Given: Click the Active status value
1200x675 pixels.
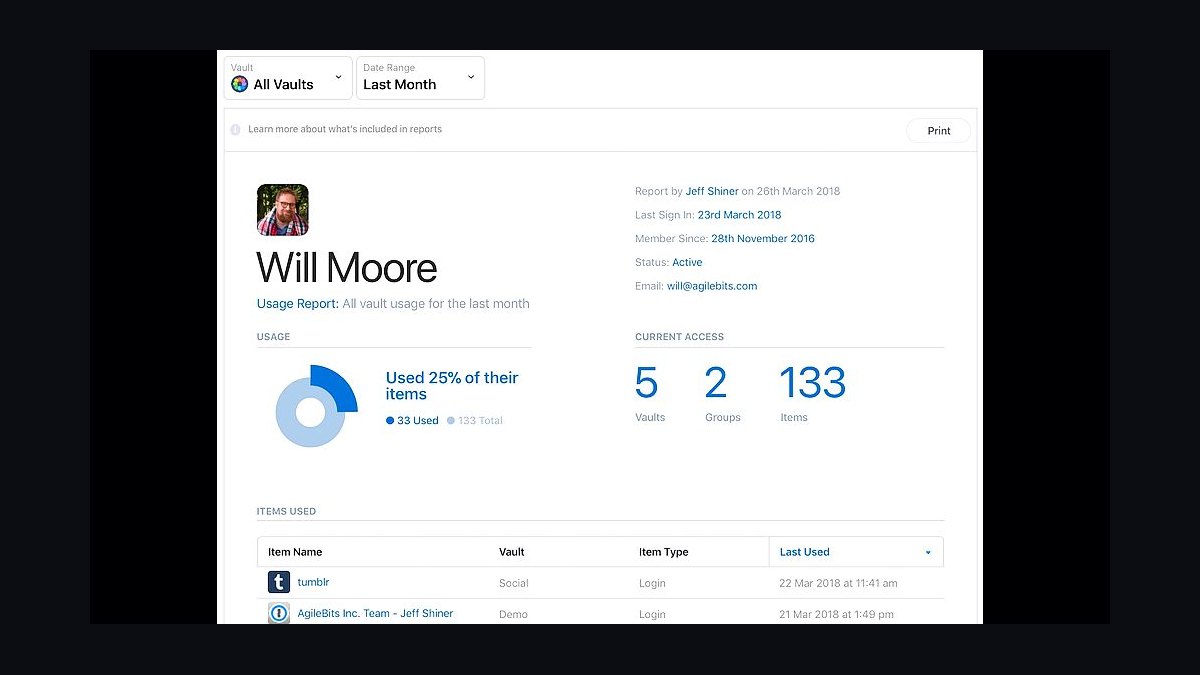Looking at the screenshot, I should [687, 263].
